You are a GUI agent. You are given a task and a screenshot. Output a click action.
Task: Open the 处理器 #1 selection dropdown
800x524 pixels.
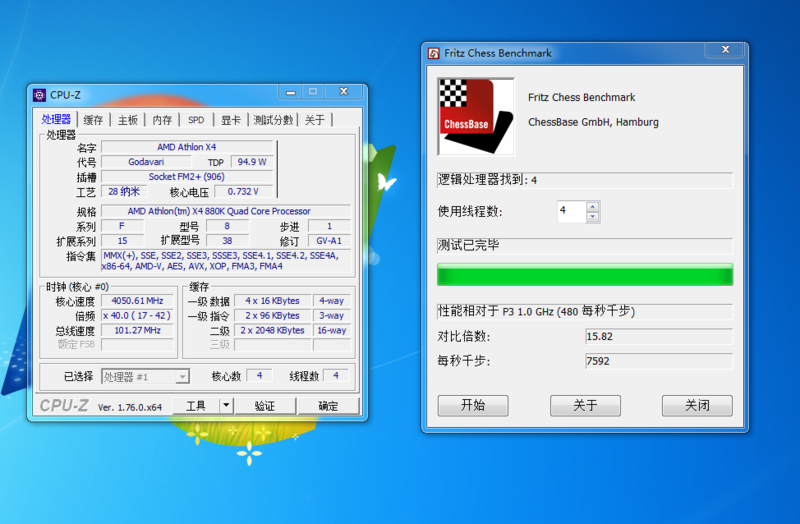(x=145, y=377)
